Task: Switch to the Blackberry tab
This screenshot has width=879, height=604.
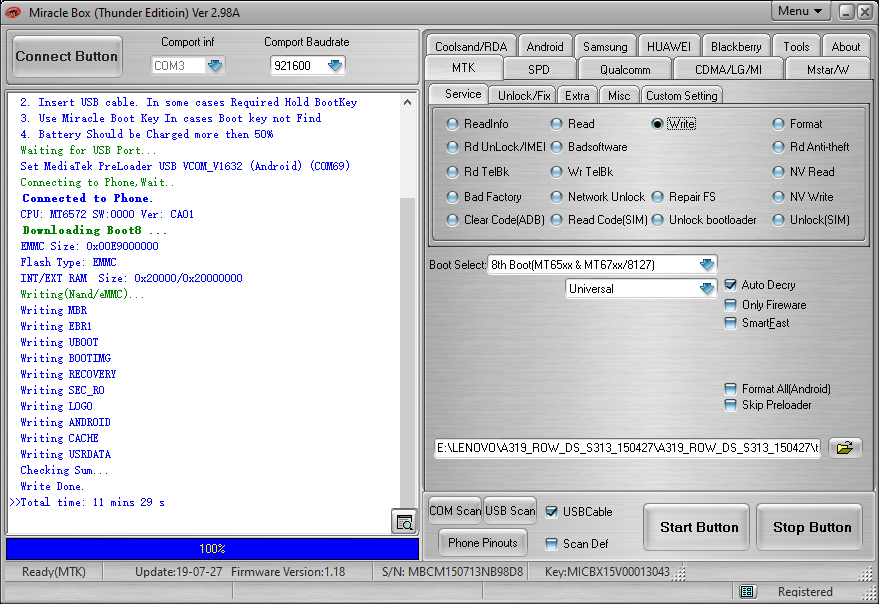Action: tap(736, 47)
